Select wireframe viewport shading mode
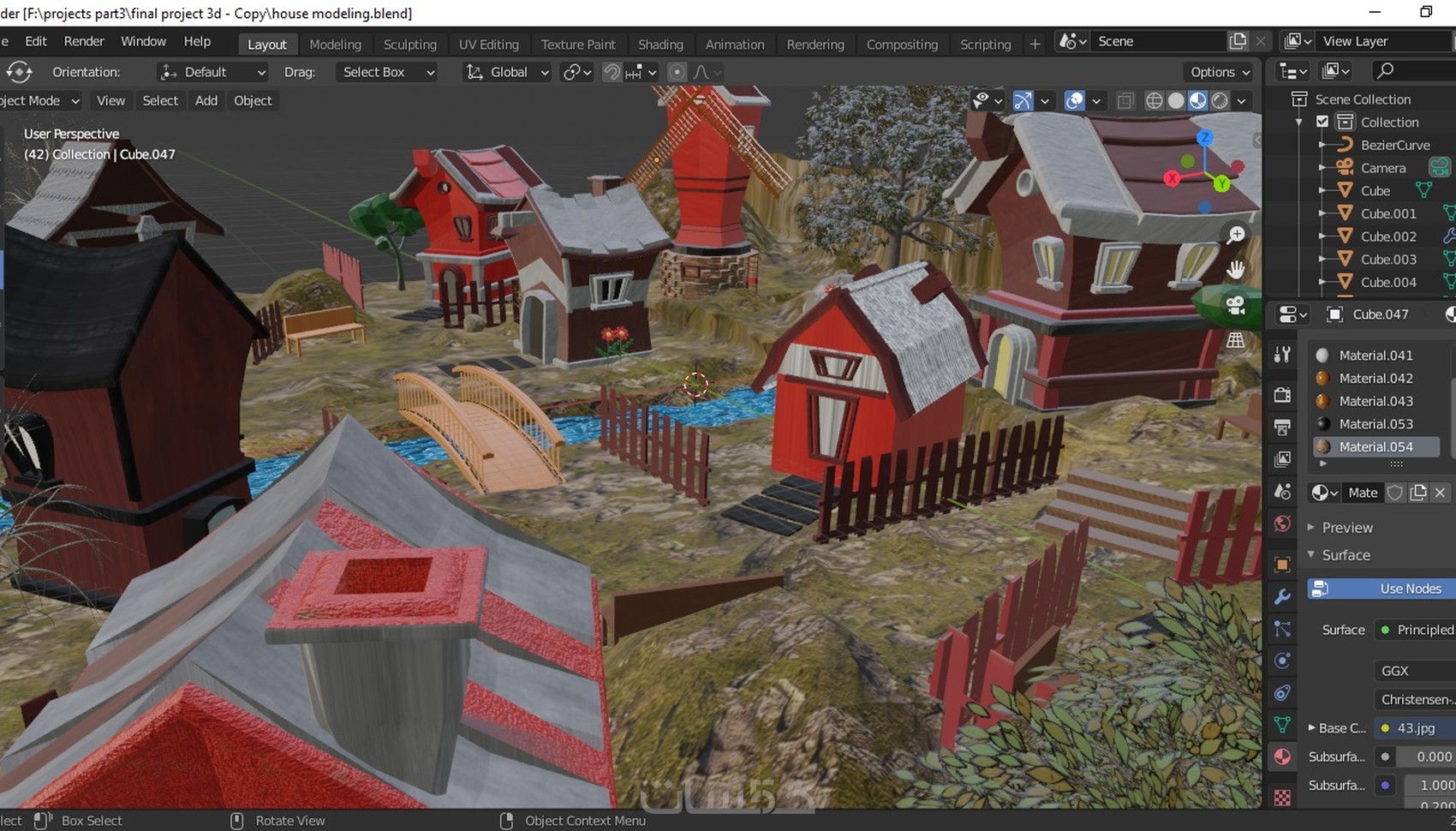 tap(1155, 101)
